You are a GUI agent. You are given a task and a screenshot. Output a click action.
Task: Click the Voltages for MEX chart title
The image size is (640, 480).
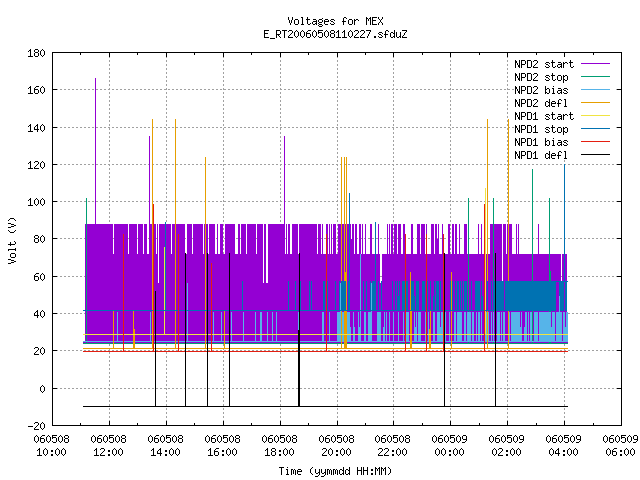coord(336,21)
